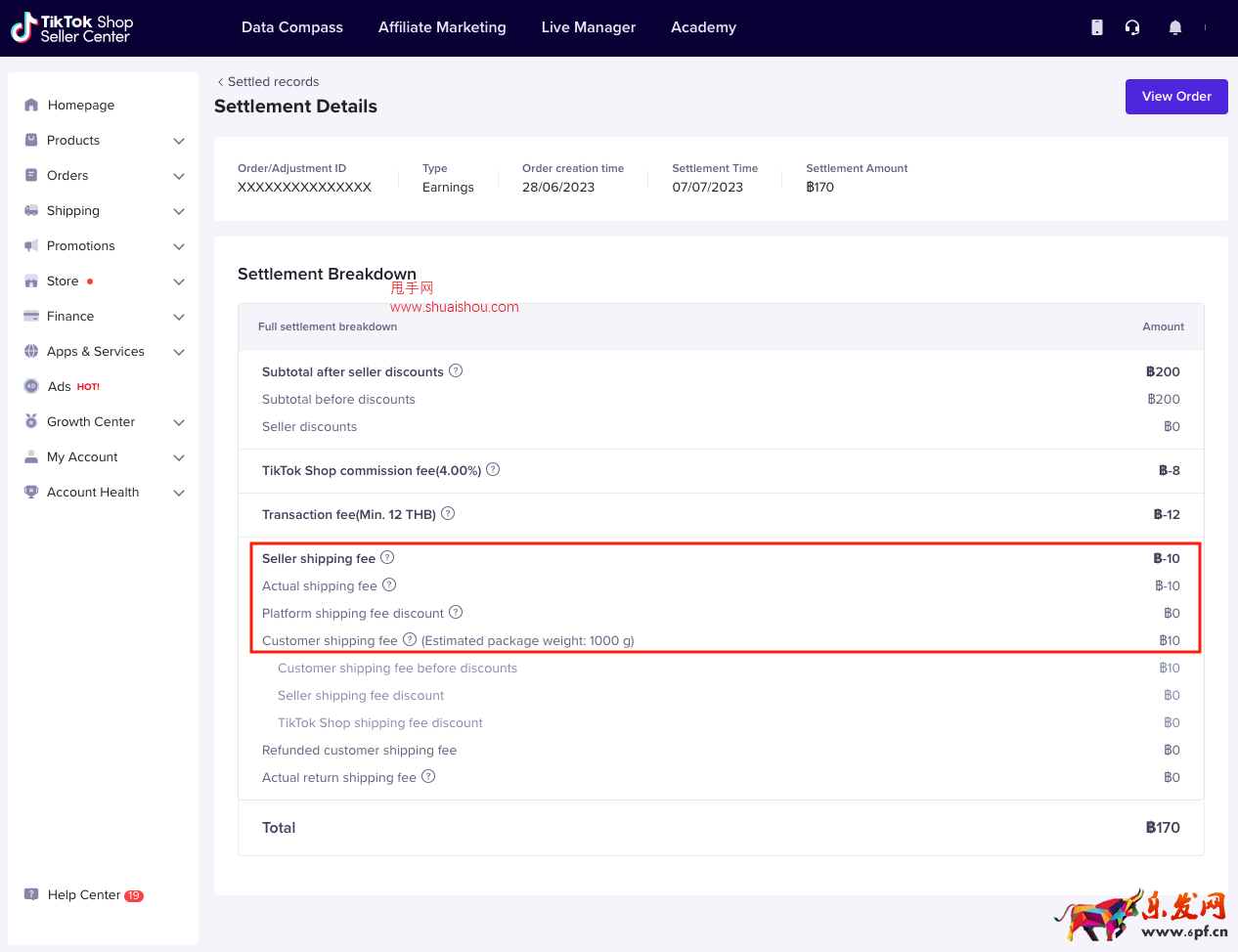Open Help Center in the sidebar
Screen dimensions: 1238x952
pyautogui.click(x=83, y=895)
